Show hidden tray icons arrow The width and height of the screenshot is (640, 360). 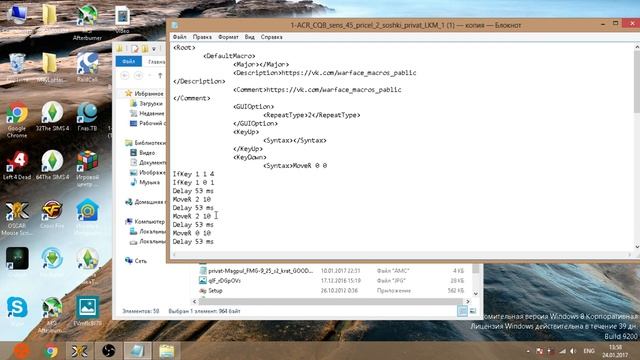[528, 351]
